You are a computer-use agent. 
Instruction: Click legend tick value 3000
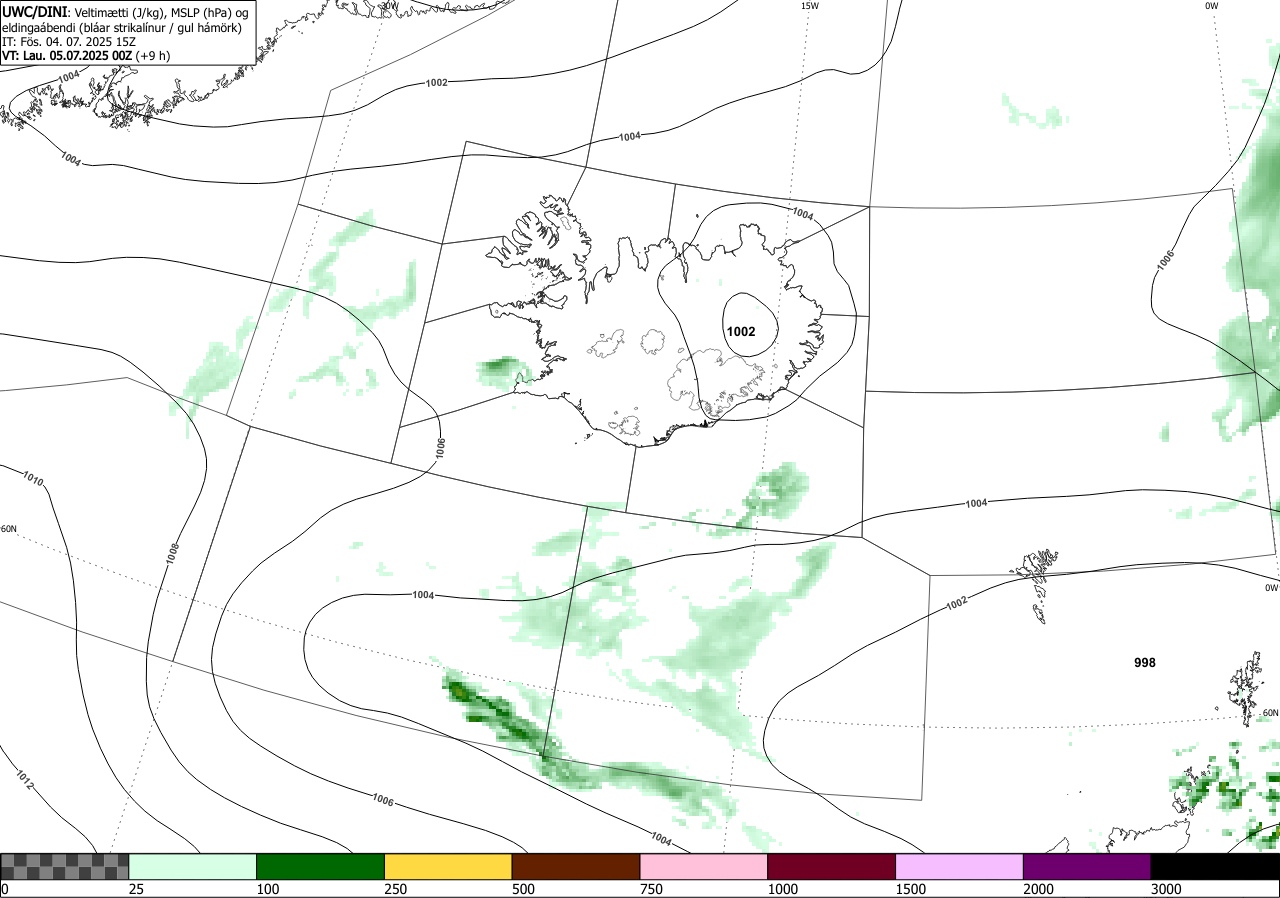click(x=1165, y=889)
